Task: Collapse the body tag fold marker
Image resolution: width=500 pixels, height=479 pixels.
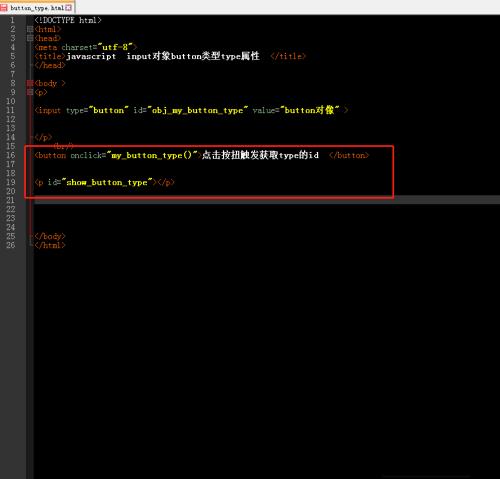Action: 30,83
